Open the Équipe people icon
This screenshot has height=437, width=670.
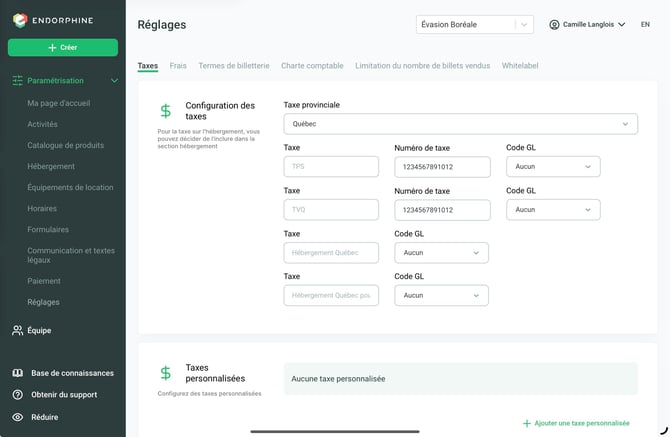(x=18, y=330)
